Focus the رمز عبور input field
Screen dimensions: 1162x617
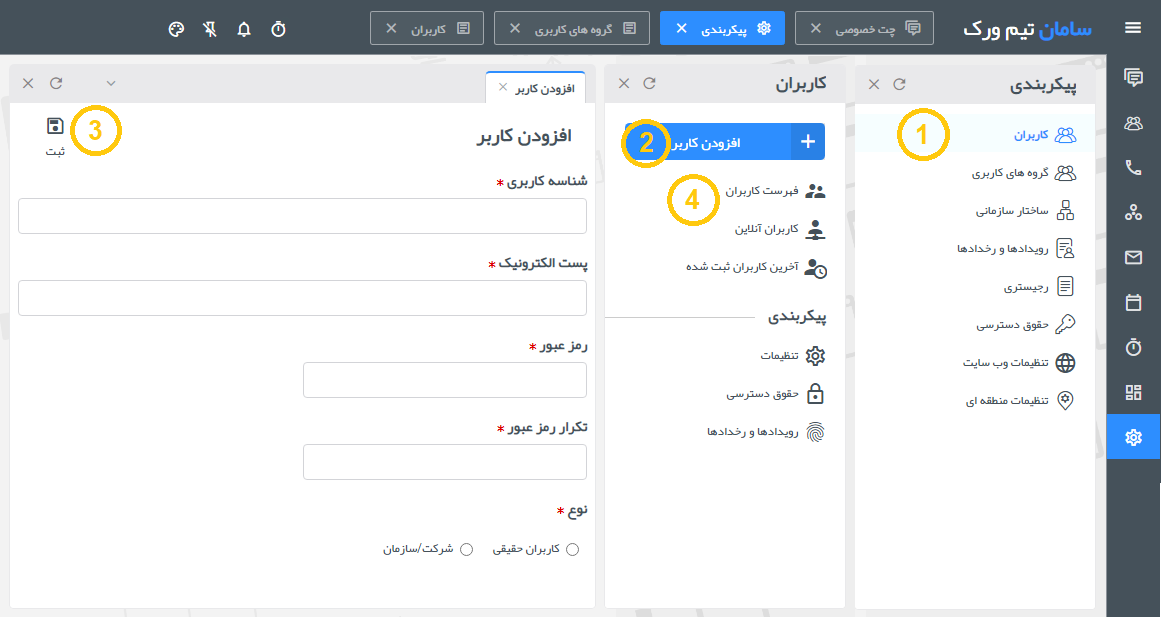pyautogui.click(x=445, y=380)
